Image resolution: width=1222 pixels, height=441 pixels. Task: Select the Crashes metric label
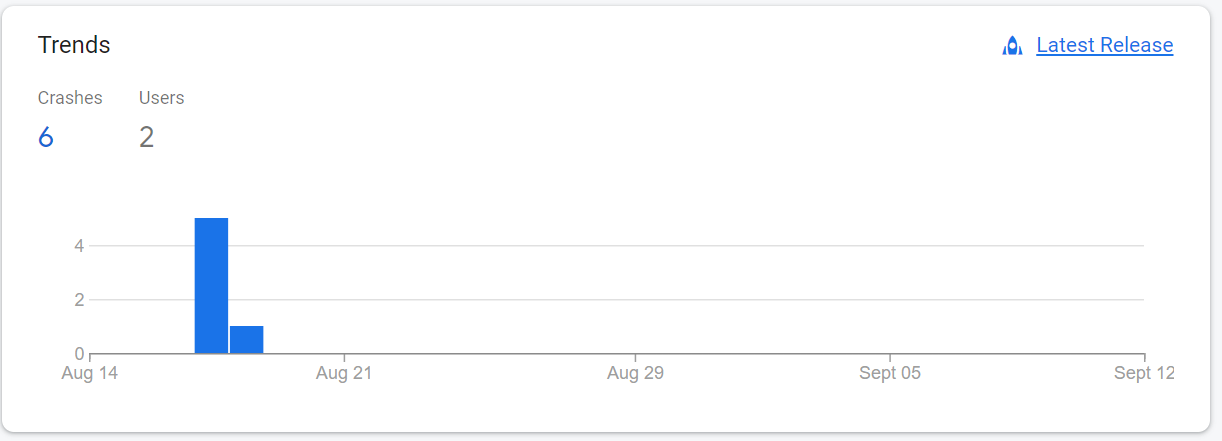pyautogui.click(x=70, y=98)
